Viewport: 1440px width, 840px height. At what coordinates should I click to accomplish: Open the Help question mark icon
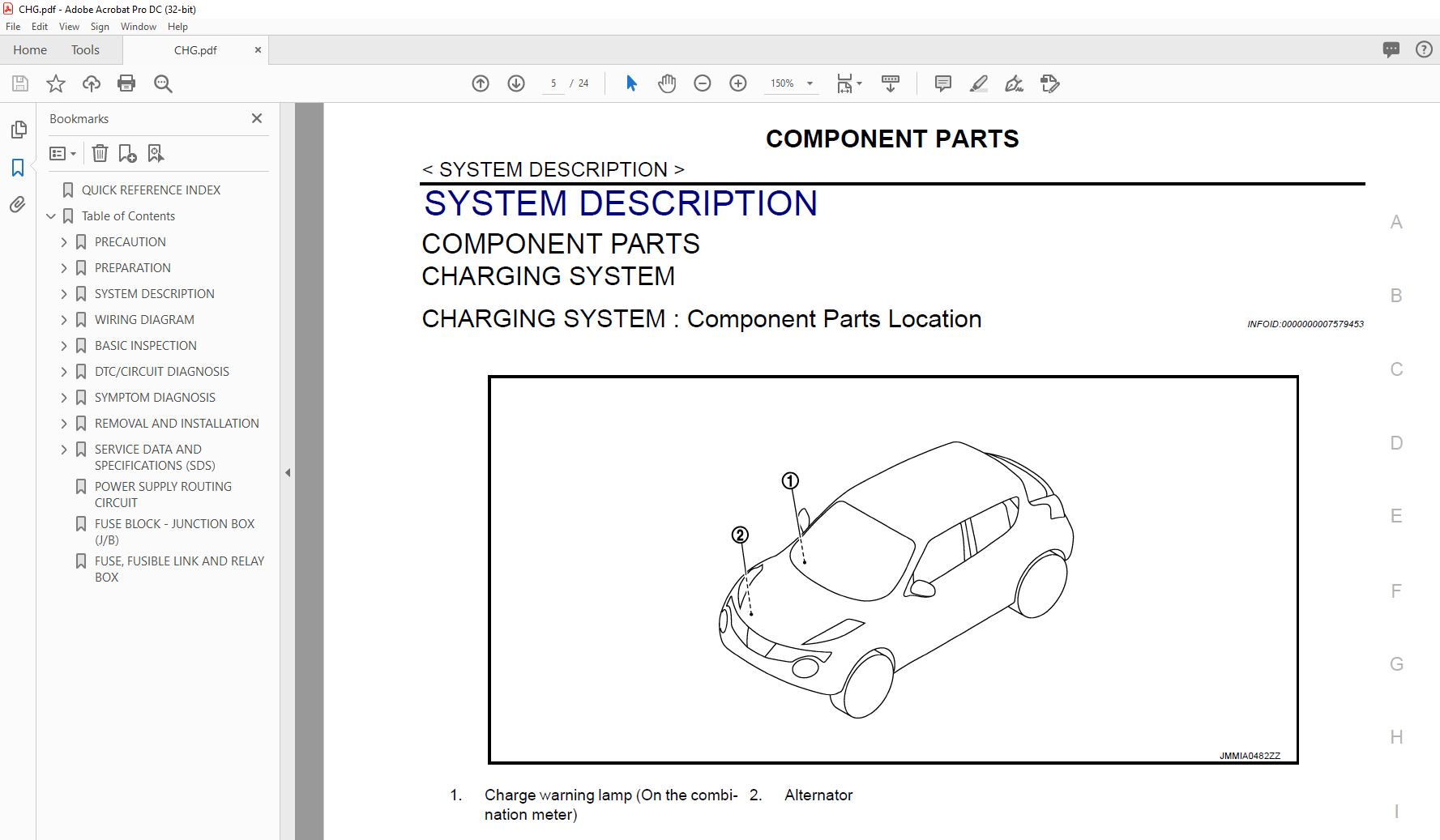click(1424, 49)
